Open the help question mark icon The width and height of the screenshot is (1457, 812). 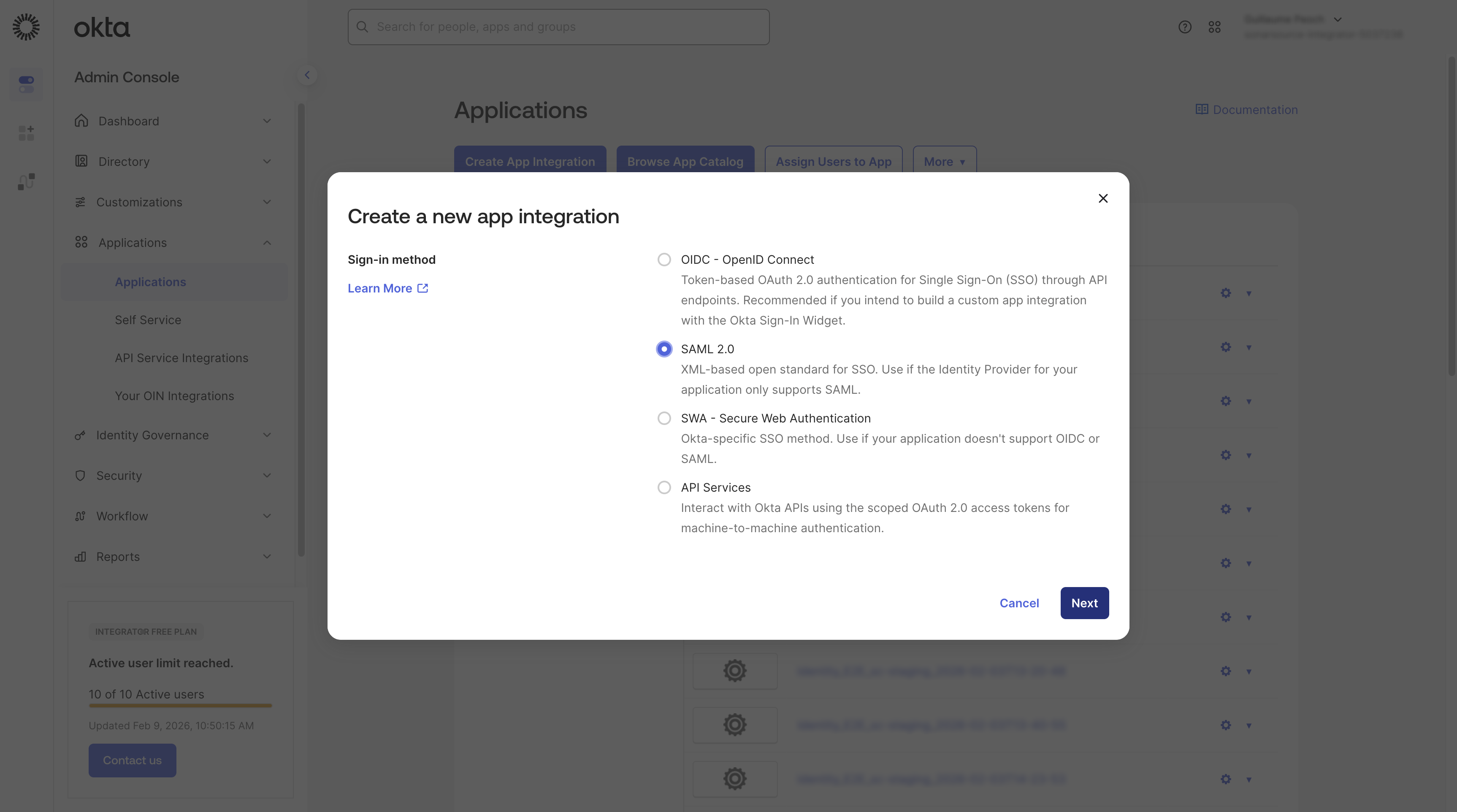point(1185,27)
